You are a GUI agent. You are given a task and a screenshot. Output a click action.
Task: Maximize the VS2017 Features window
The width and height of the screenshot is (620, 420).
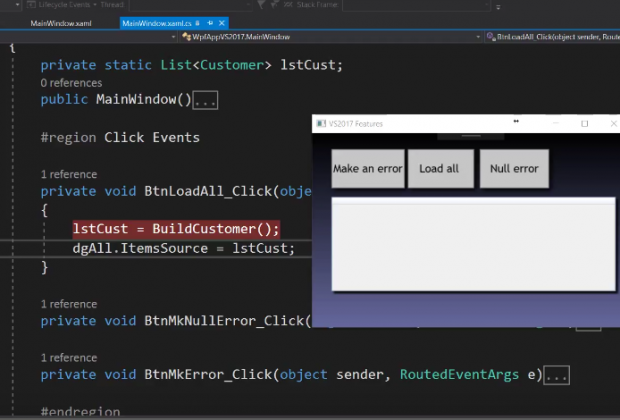point(585,124)
